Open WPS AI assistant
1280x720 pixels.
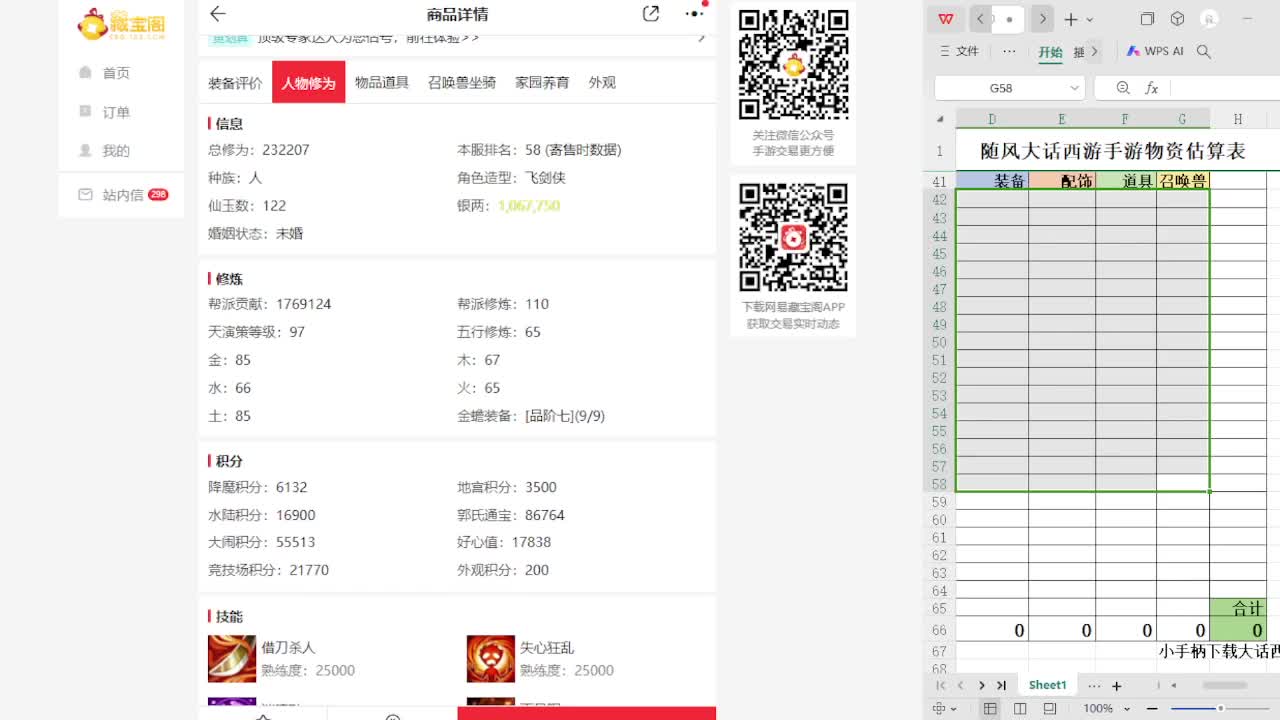pos(1155,51)
